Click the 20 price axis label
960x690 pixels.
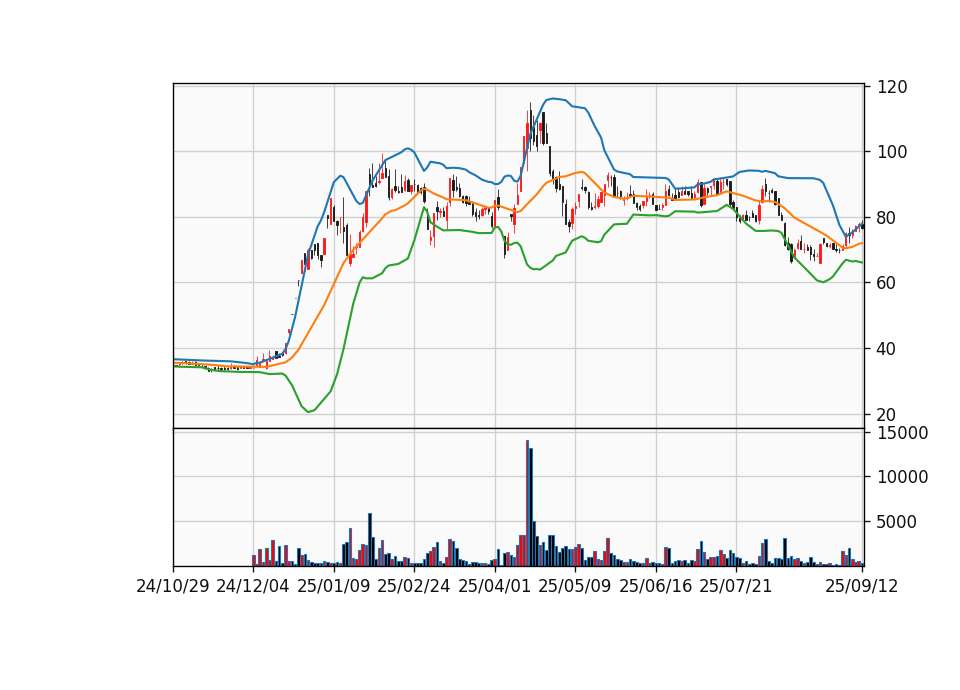887,414
